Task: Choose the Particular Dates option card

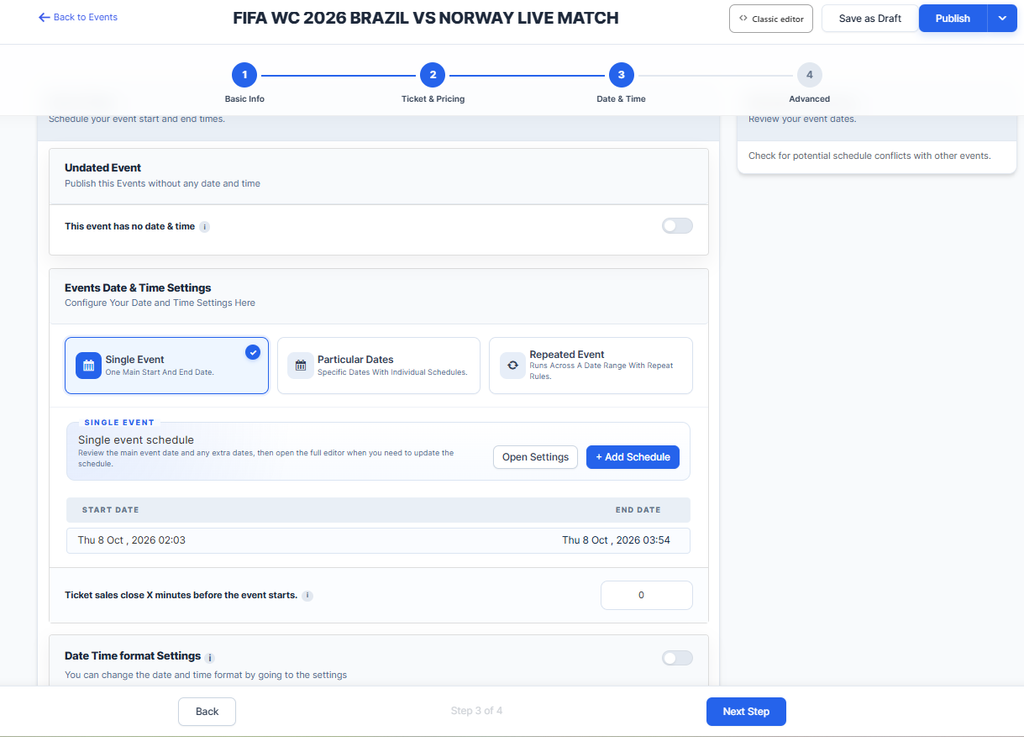Action: pos(379,366)
